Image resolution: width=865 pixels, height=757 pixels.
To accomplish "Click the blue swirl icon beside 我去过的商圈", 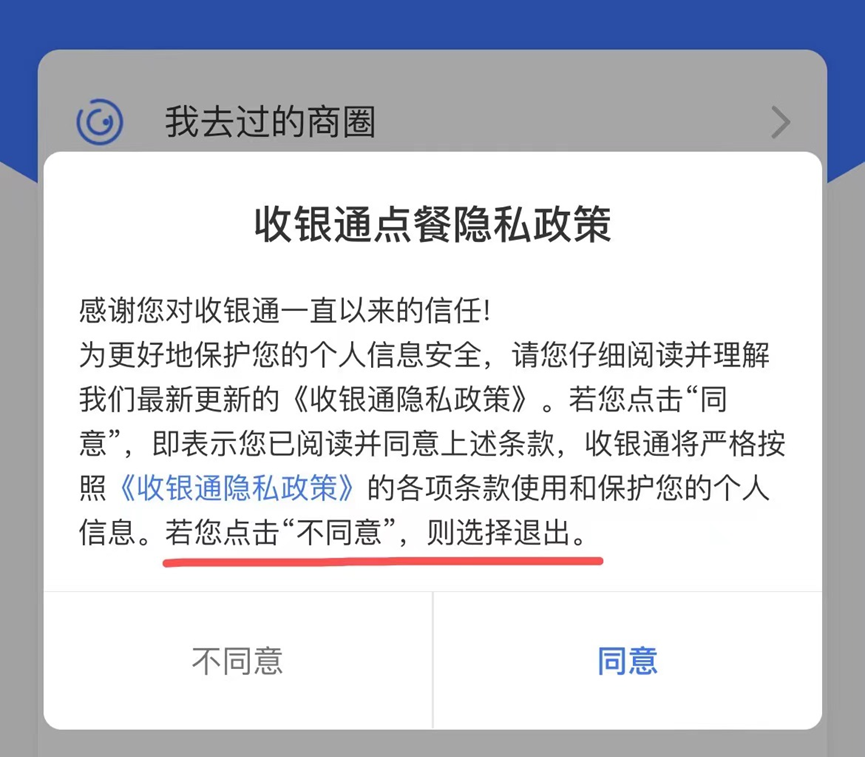I will pyautogui.click(x=100, y=122).
